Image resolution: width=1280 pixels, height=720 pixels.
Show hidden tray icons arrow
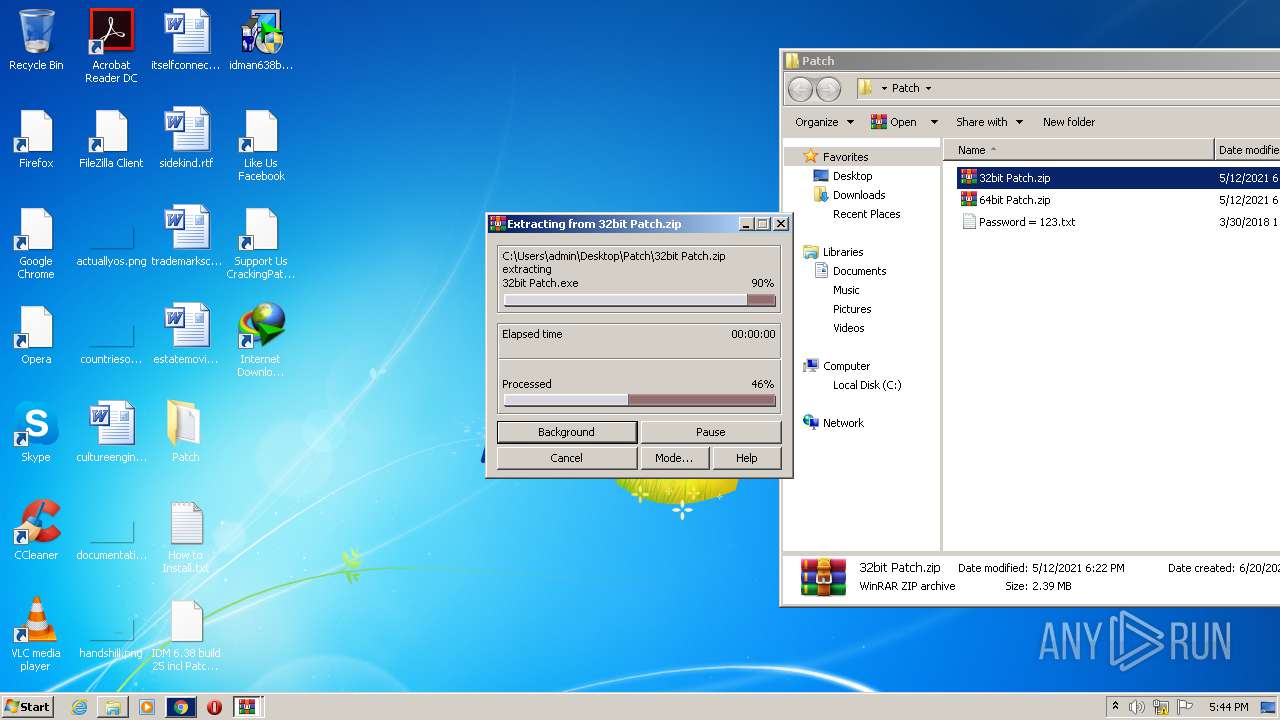tap(1115, 707)
